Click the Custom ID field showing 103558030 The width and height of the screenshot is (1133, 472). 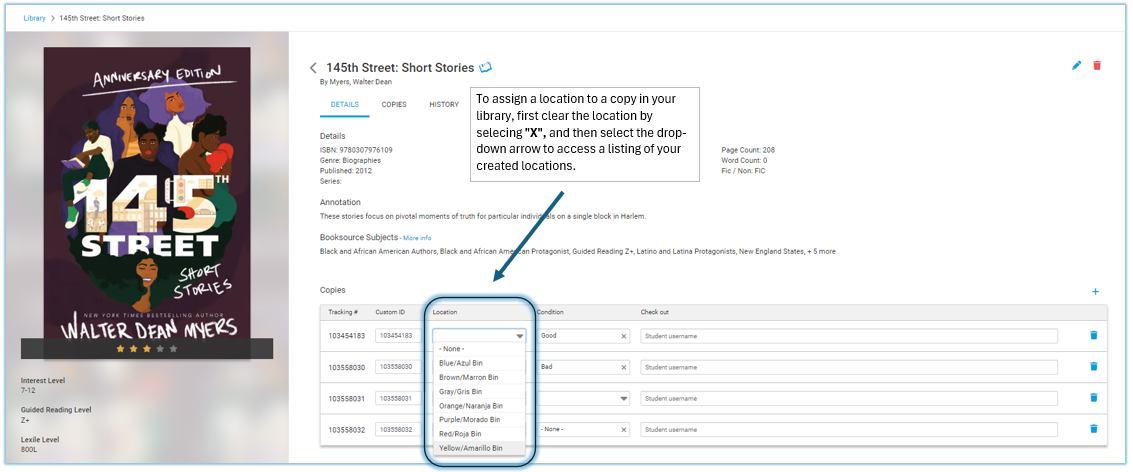pyautogui.click(x=399, y=367)
